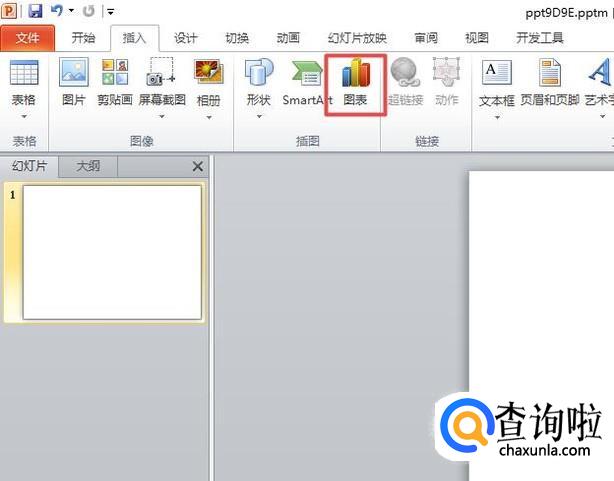
Task: Click the 超链接 (Hyperlink) globe icon
Action: [x=406, y=72]
